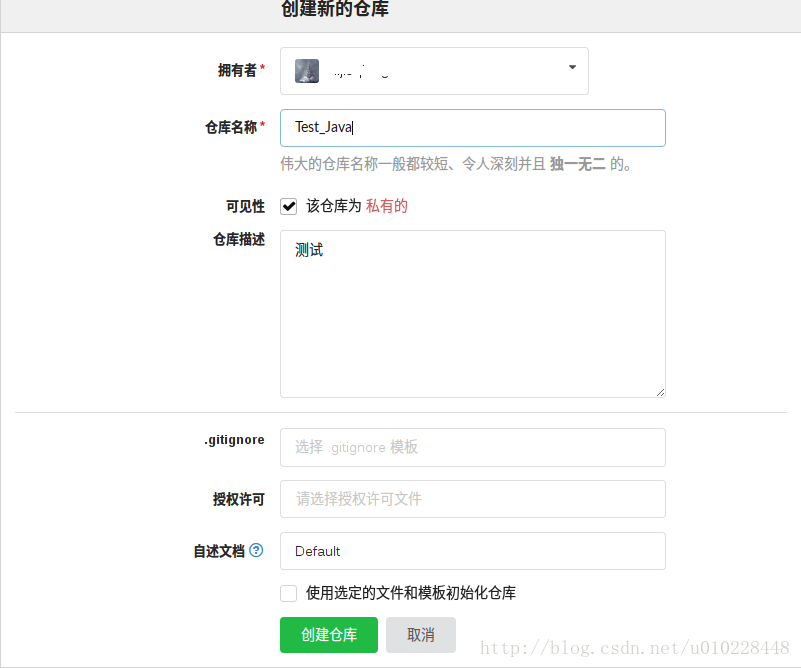
Task: Click the 取消 cancel button
Action: [421, 635]
